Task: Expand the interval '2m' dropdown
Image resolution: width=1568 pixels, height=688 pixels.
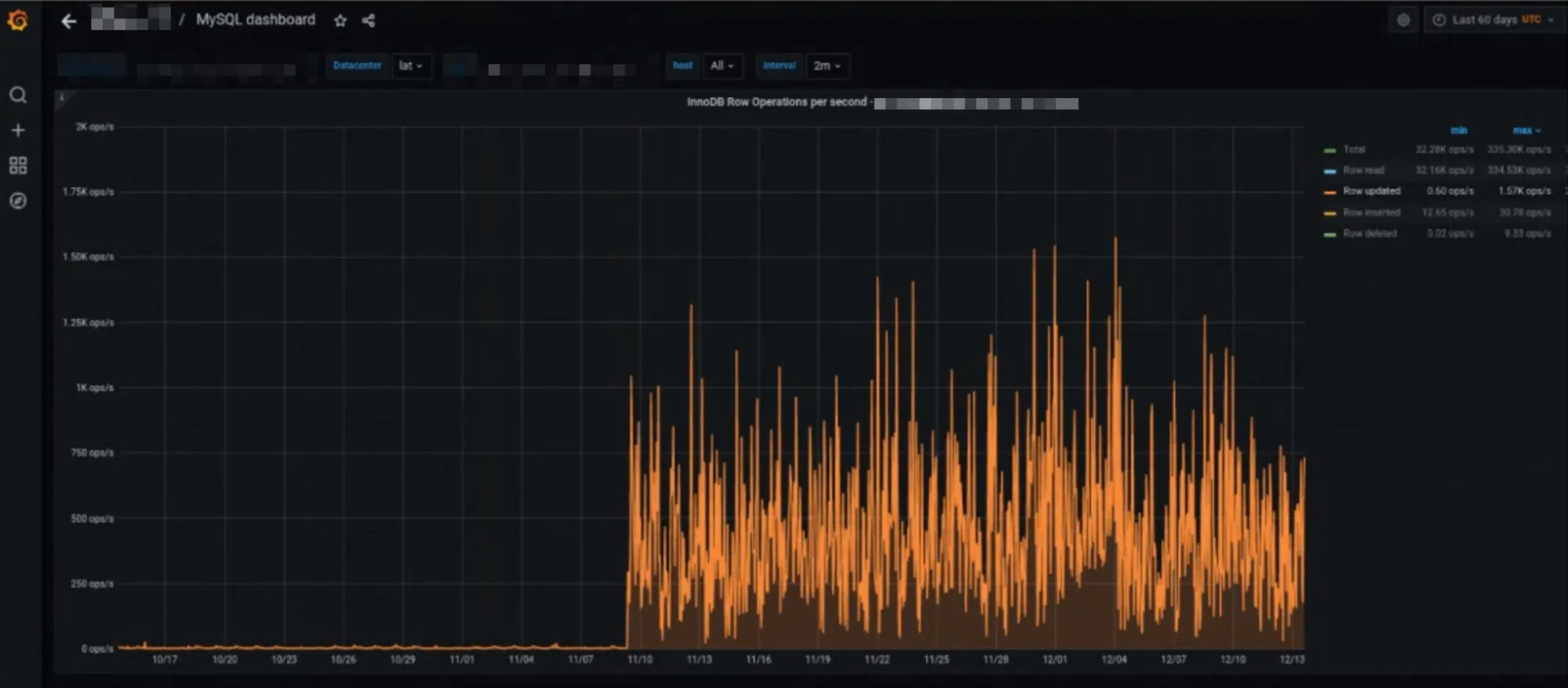Action: tap(827, 66)
